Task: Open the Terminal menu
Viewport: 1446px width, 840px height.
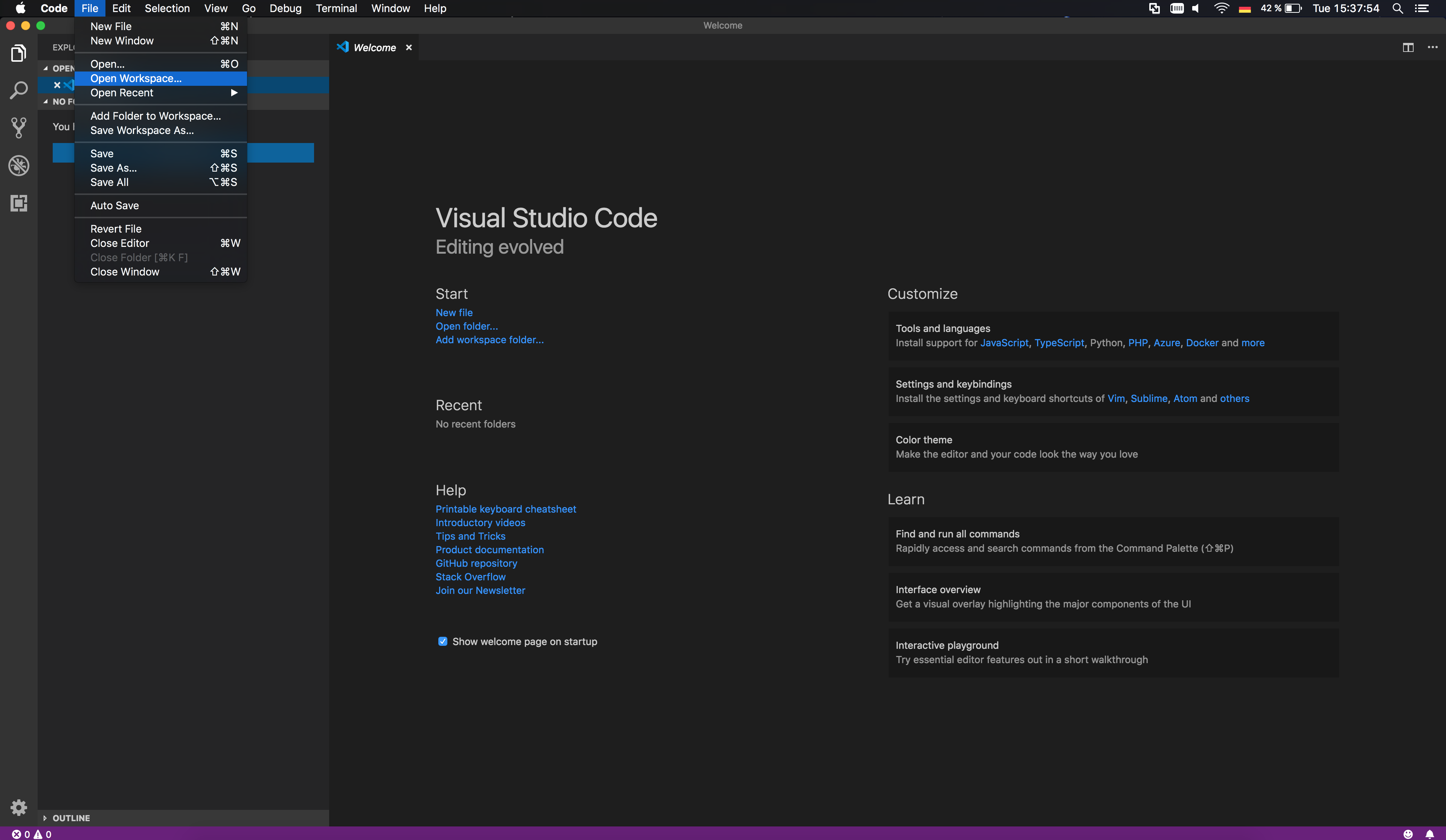Action: pyautogui.click(x=336, y=8)
